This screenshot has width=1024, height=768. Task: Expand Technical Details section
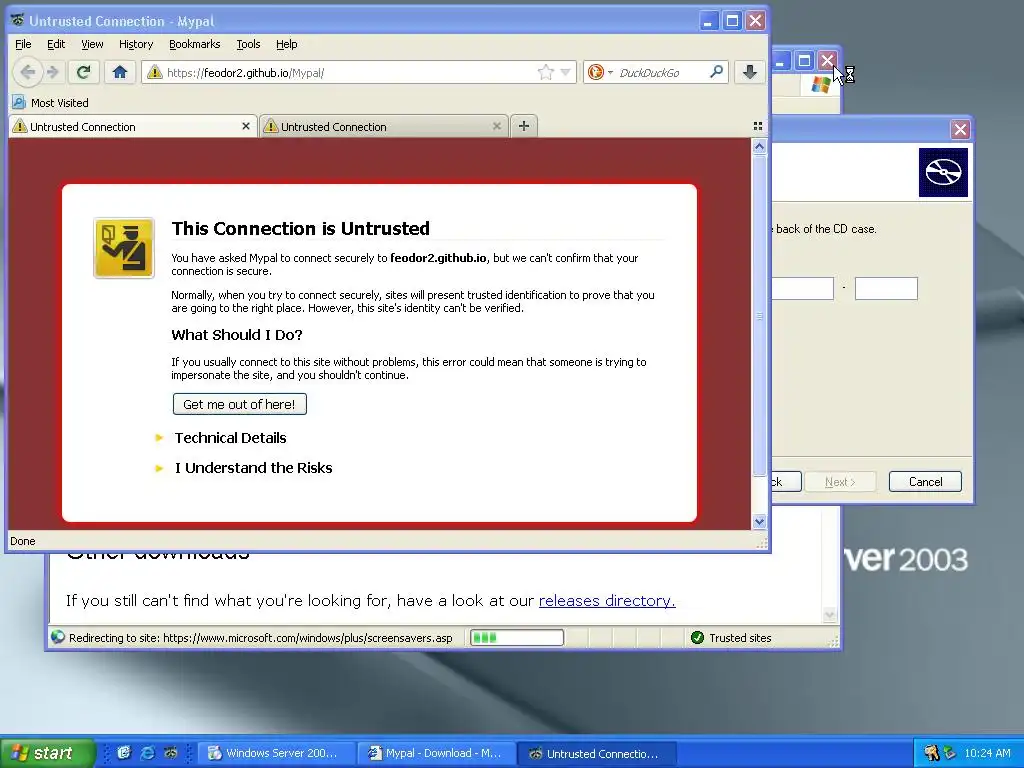point(230,438)
